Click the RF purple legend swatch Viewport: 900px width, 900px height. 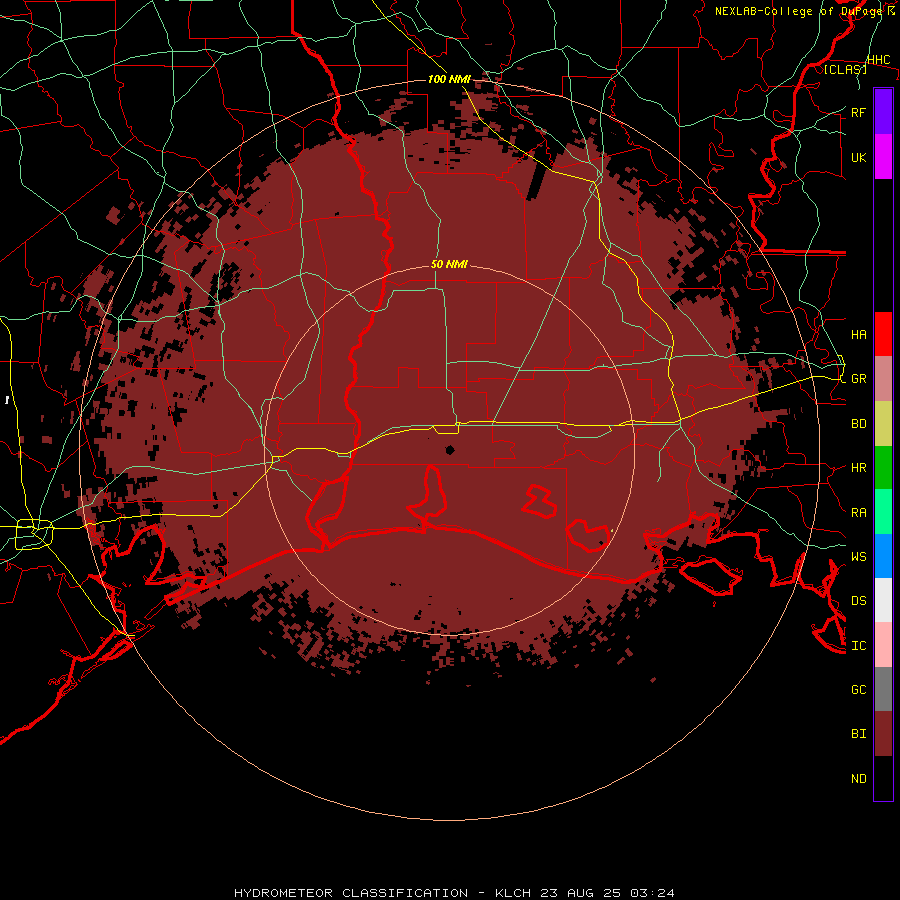(883, 112)
